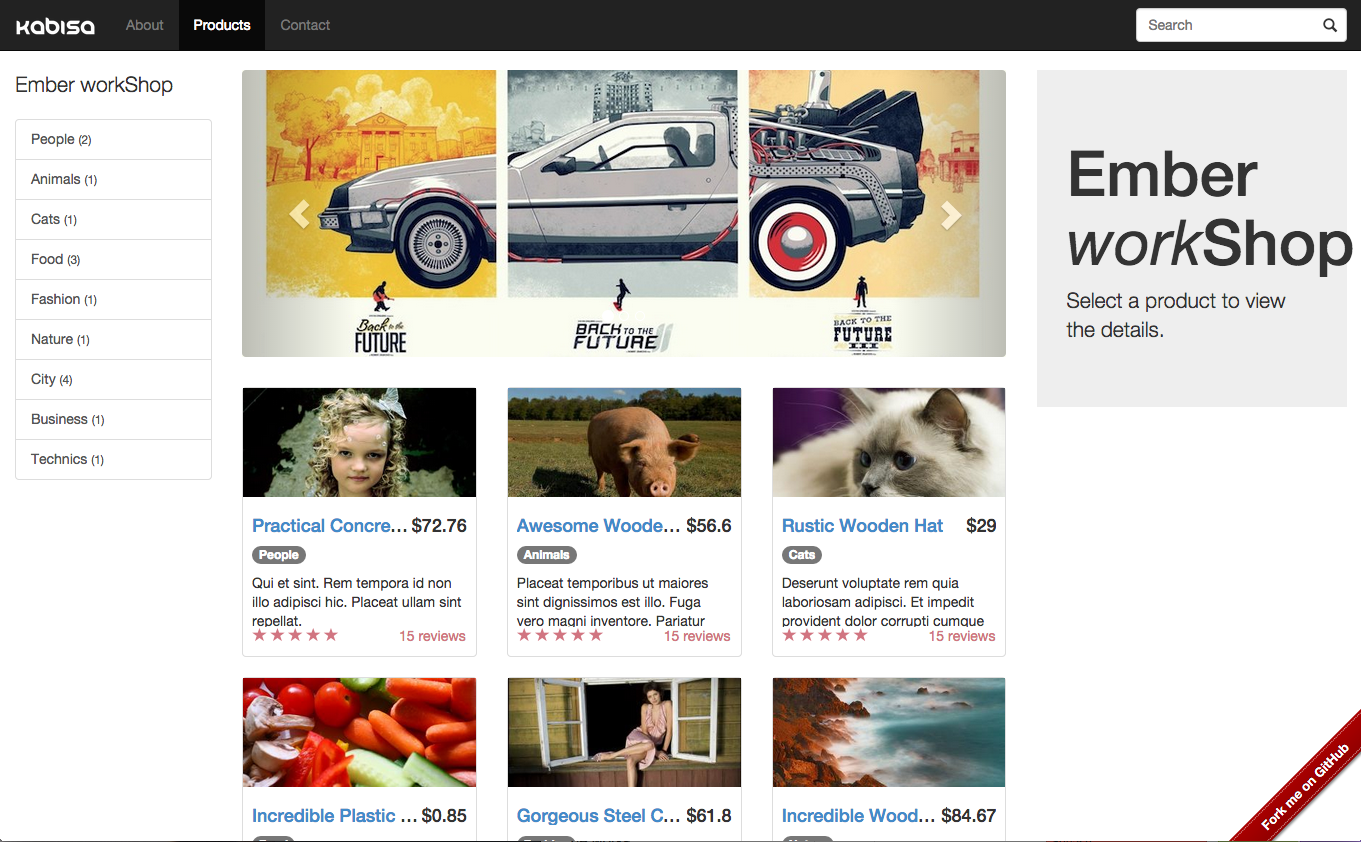Filter by Cats category

click(x=113, y=219)
